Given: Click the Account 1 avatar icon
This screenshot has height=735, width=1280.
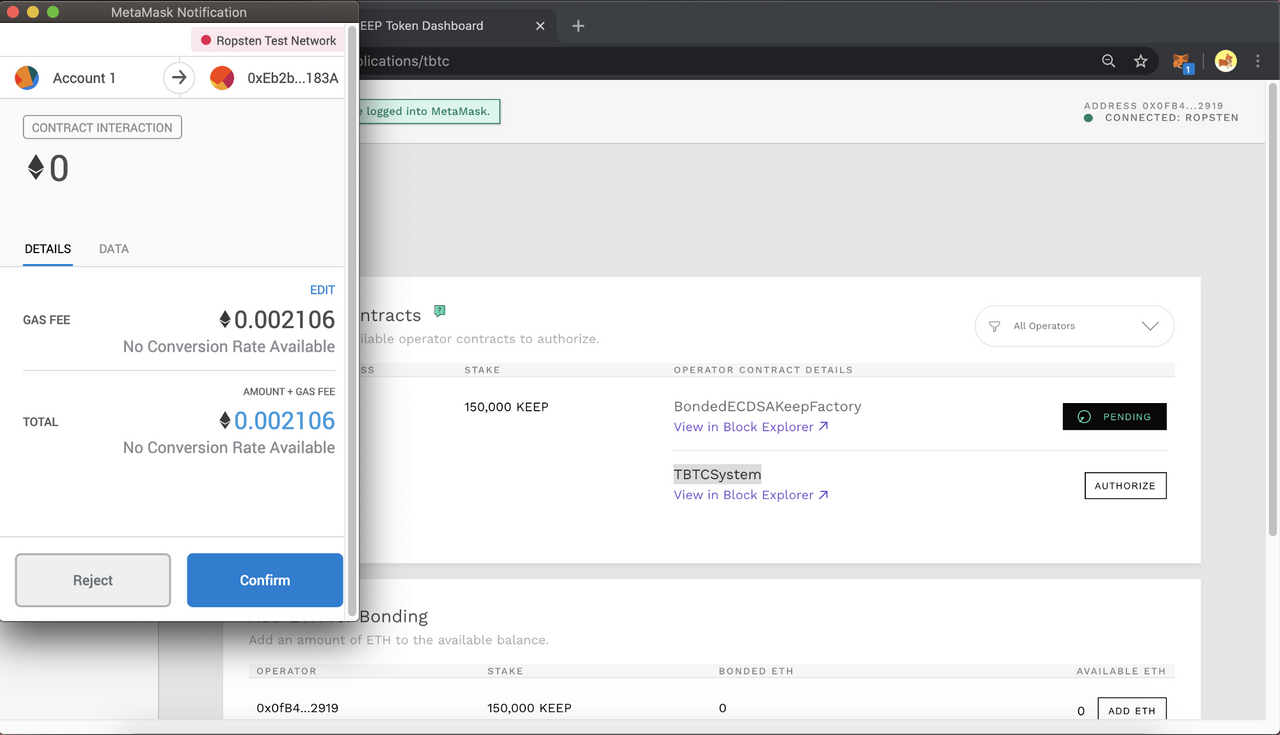Looking at the screenshot, I should click(x=27, y=78).
